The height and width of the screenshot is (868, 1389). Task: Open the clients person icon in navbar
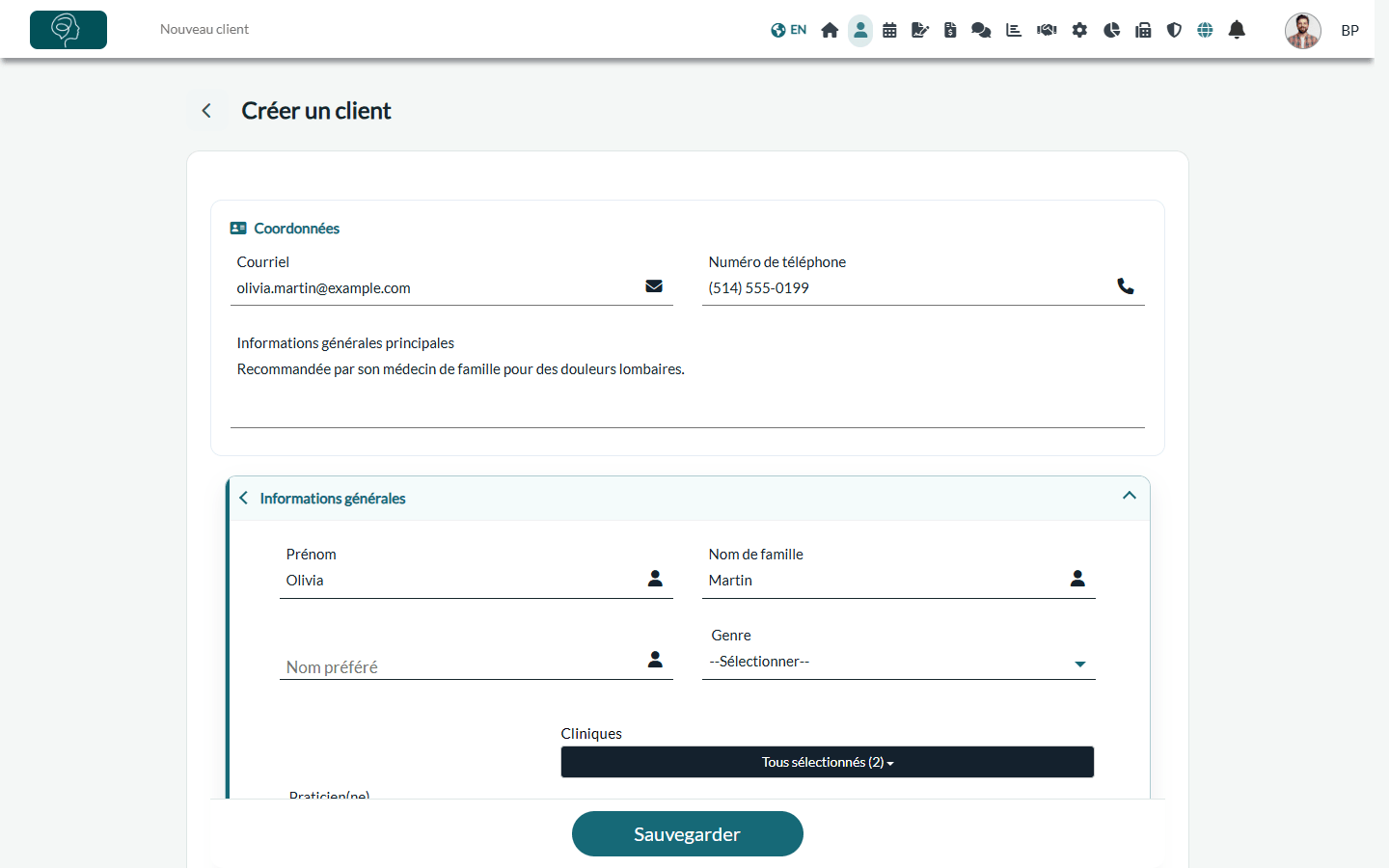click(860, 30)
